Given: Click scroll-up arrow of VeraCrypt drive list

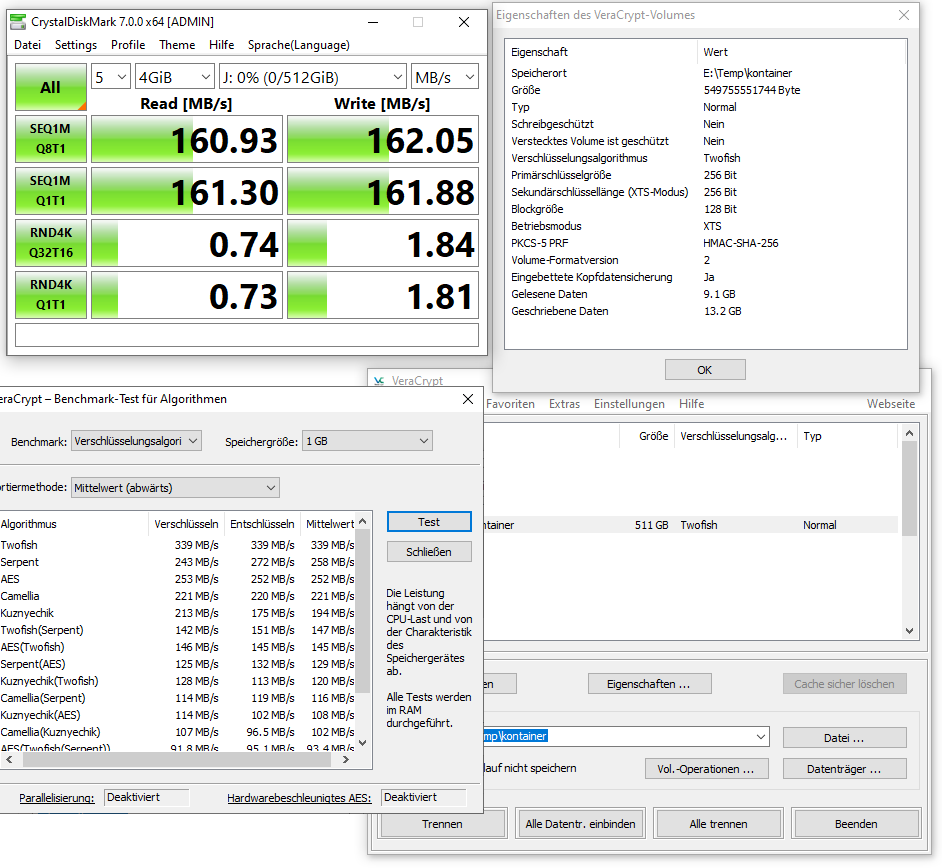Looking at the screenshot, I should (x=910, y=434).
